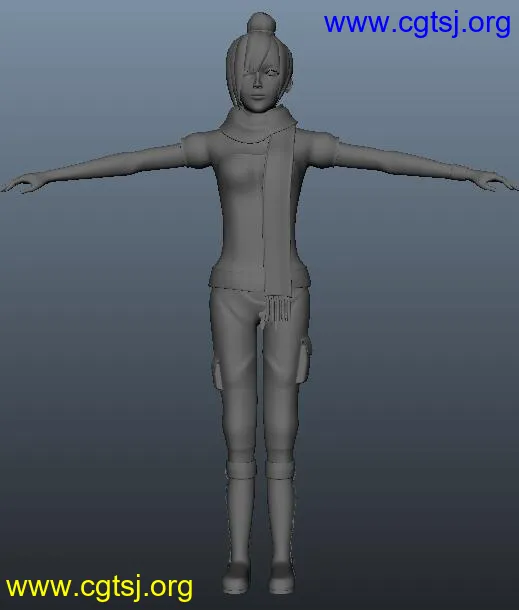Click the shoe on the screen-left foot
The image size is (519, 610).
click(237, 577)
